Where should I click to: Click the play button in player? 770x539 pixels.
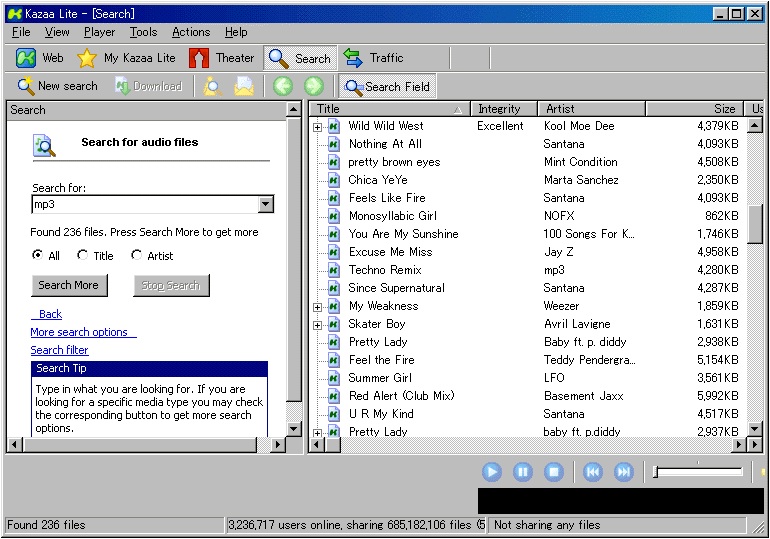(492, 472)
